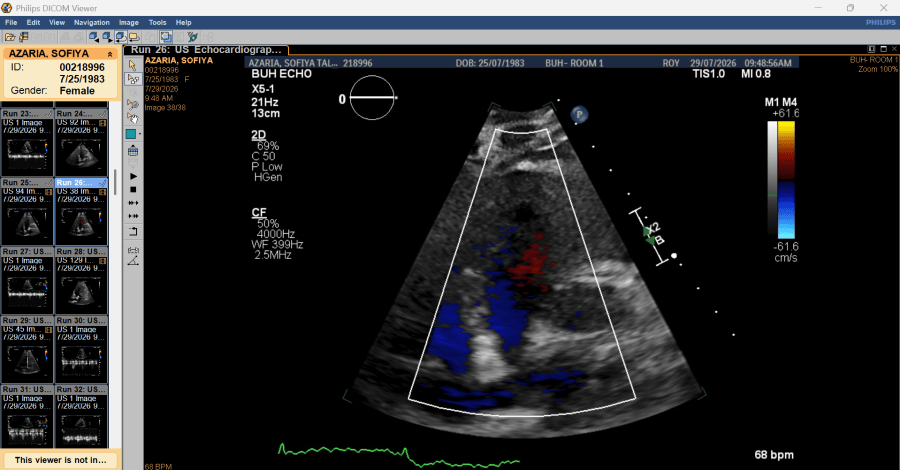This screenshot has width=900, height=470.
Task: Open the Tools menu
Action: coord(157,22)
